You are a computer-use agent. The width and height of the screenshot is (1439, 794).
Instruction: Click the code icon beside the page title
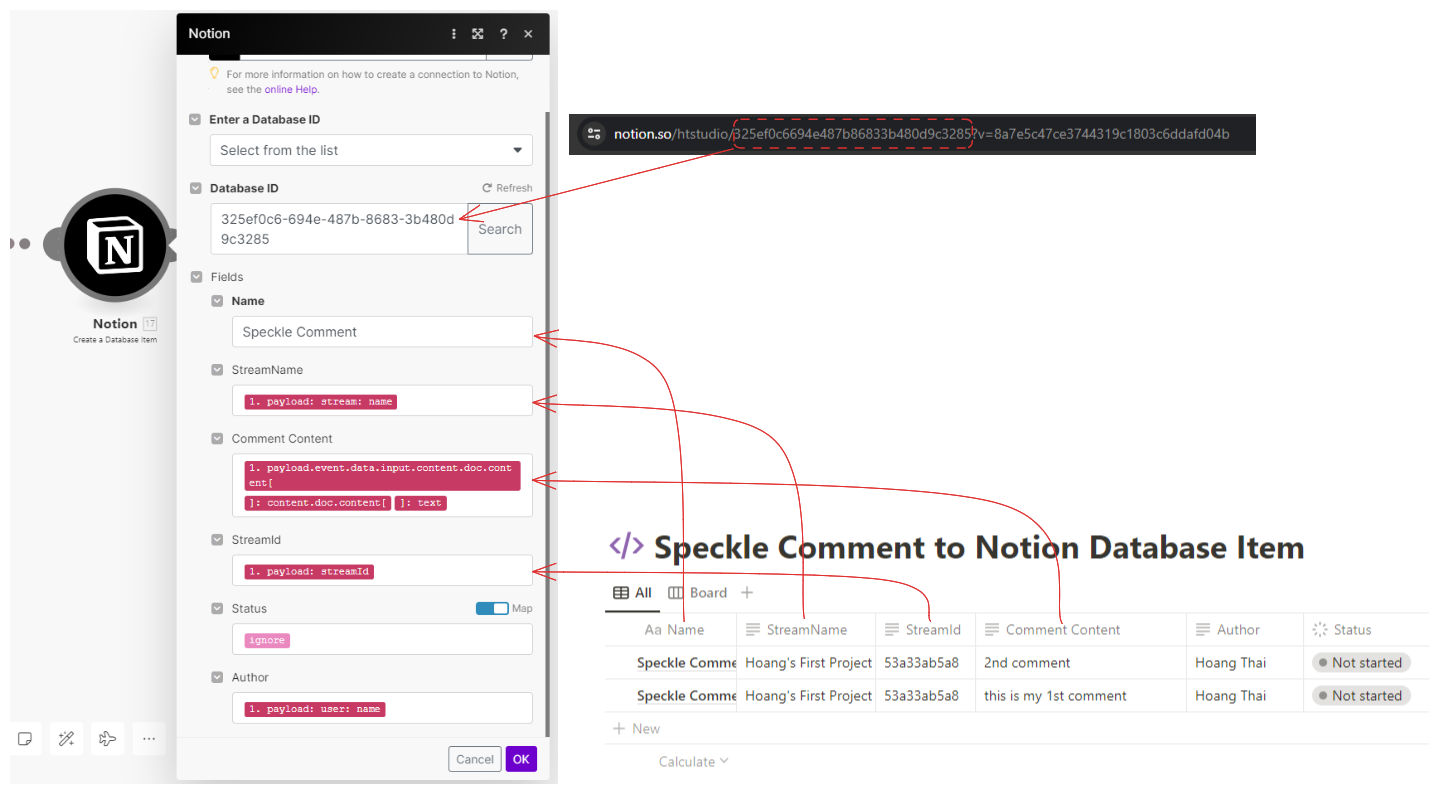(626, 546)
